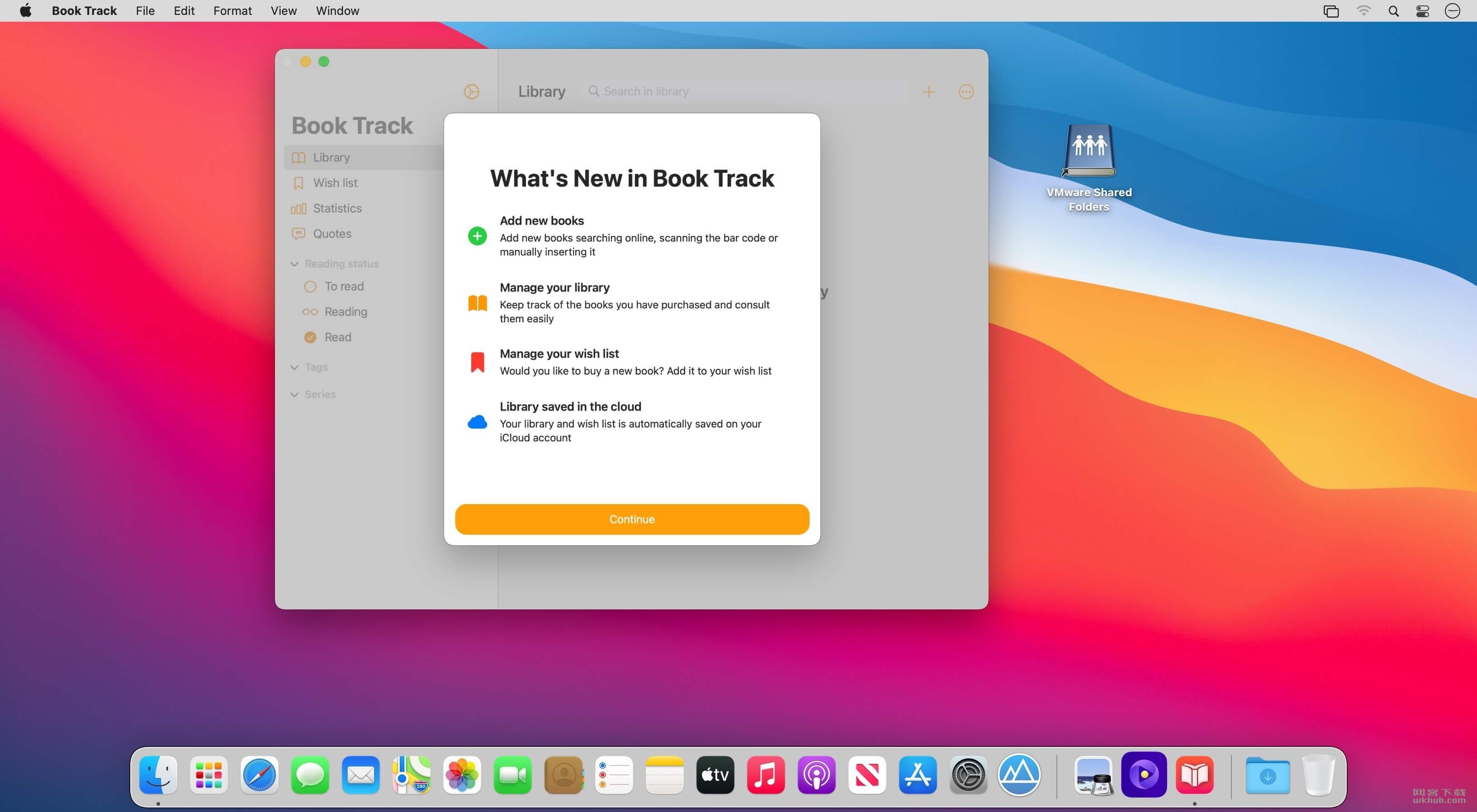Collapse the Series section
The image size is (1477, 812).
pos(294,395)
